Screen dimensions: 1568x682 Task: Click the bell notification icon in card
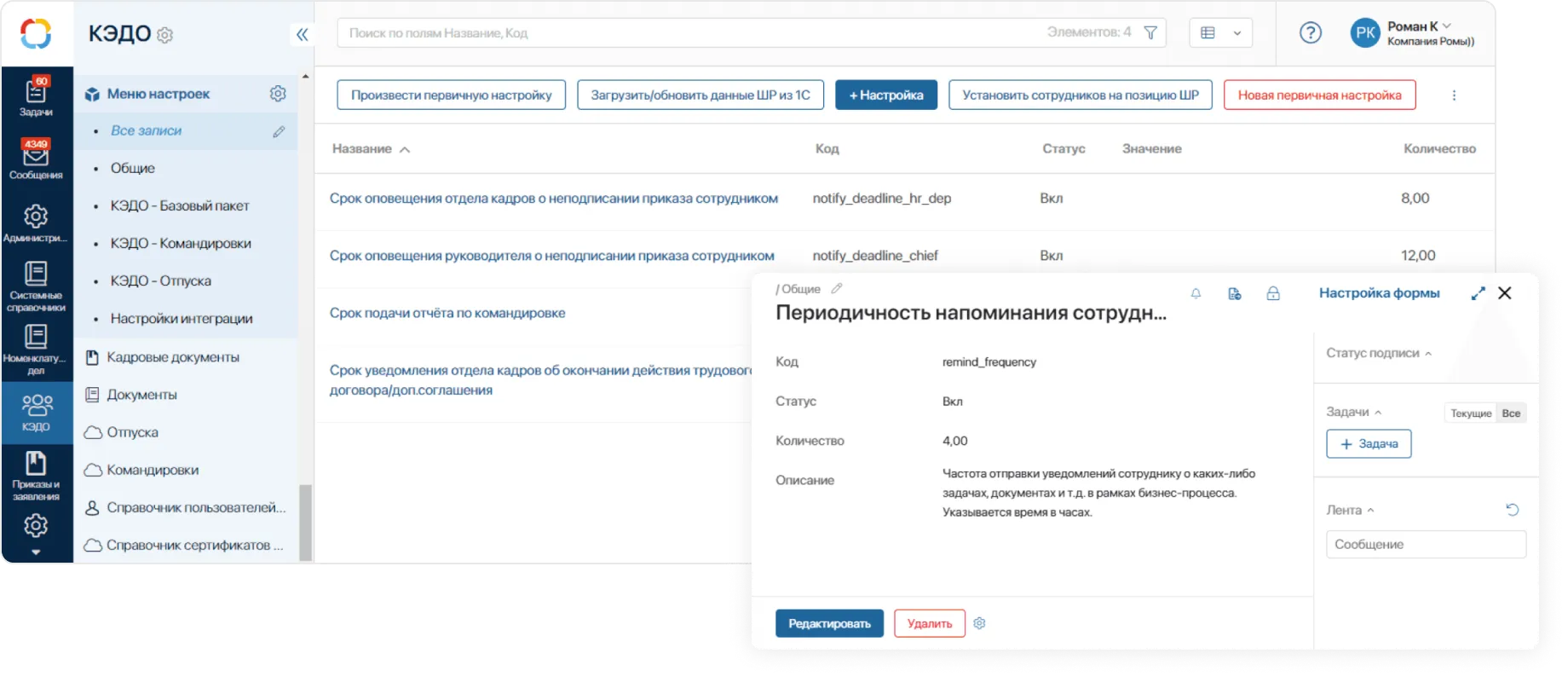click(1196, 293)
